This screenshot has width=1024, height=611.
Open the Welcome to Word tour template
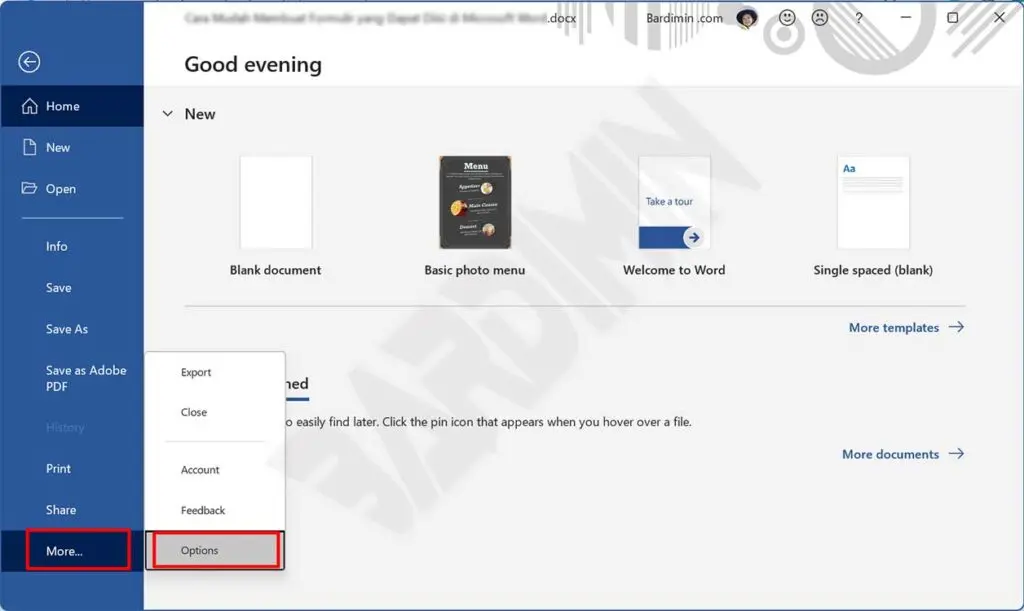(674, 202)
